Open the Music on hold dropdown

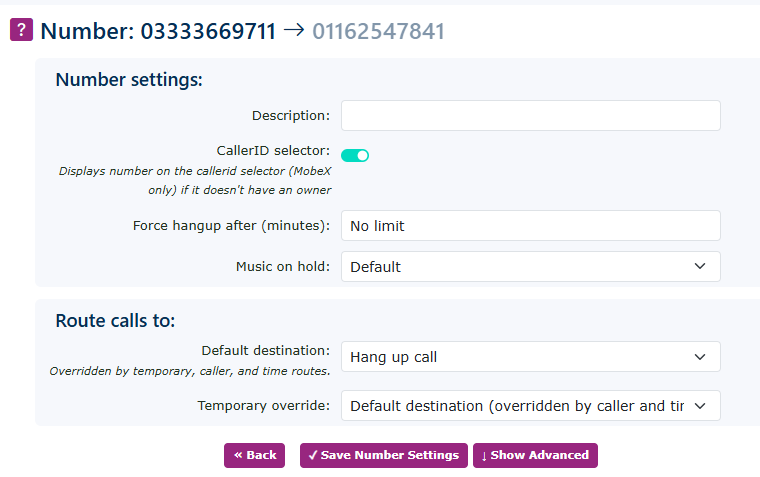[x=530, y=267]
